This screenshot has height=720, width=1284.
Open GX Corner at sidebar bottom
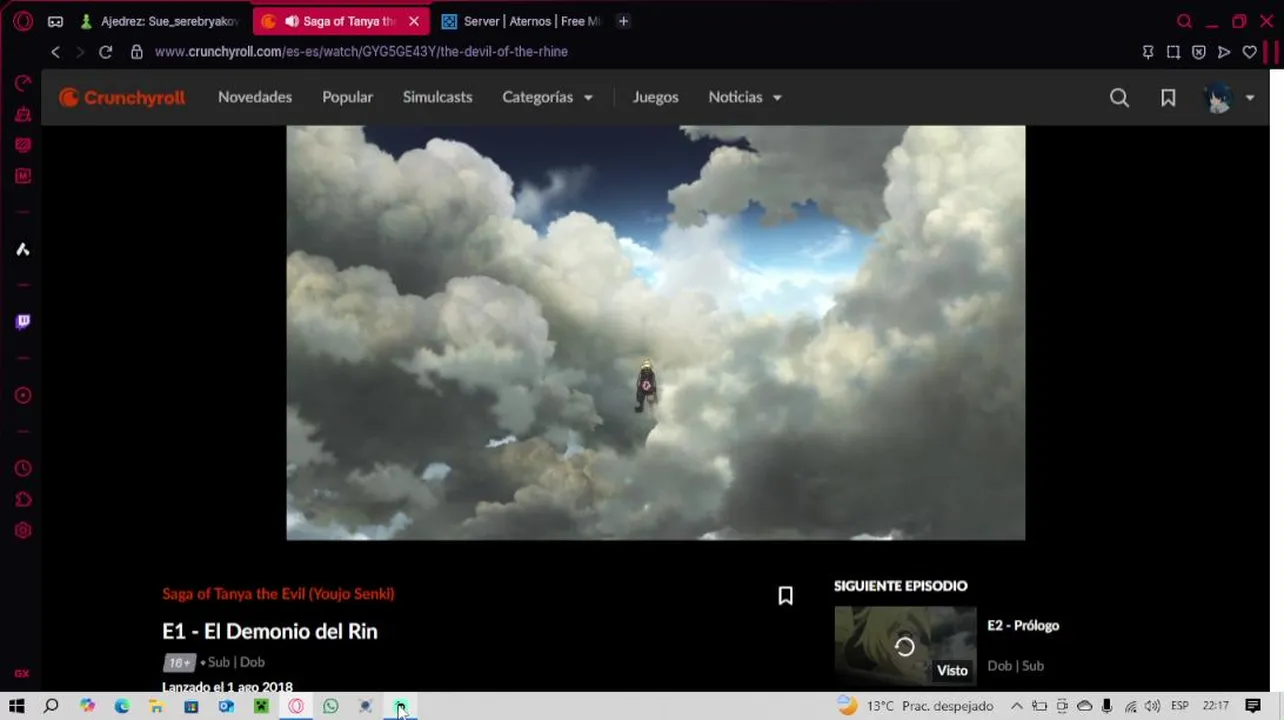(x=22, y=674)
